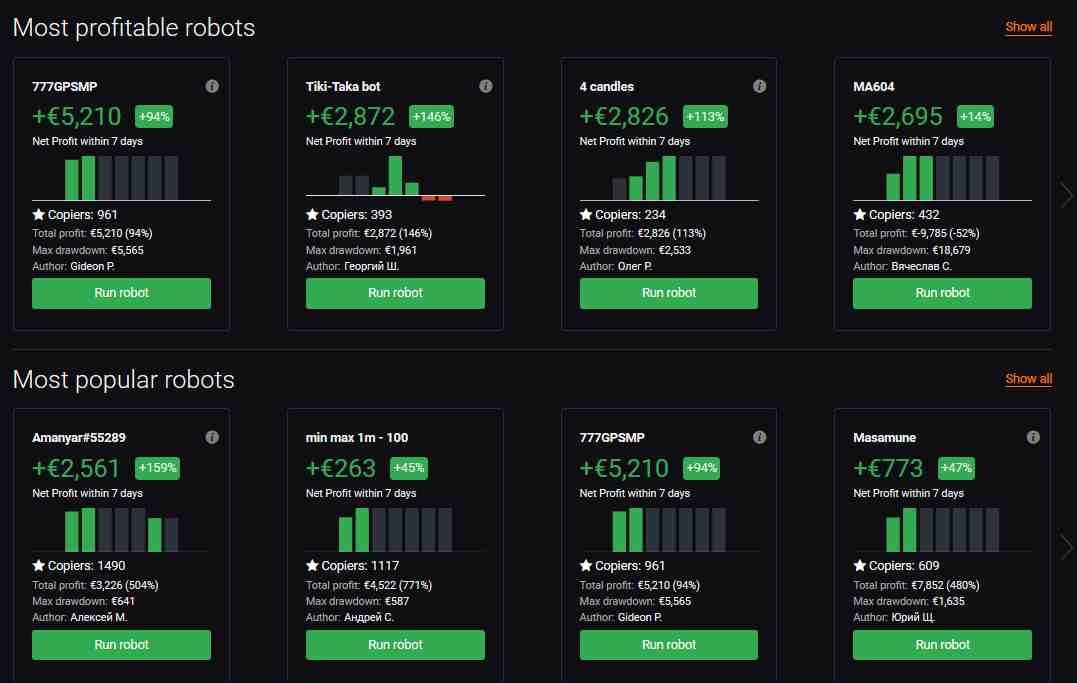Run the 777GPSMP robot in Most popular robots
Viewport: 1077px width, 683px height.
click(x=669, y=645)
